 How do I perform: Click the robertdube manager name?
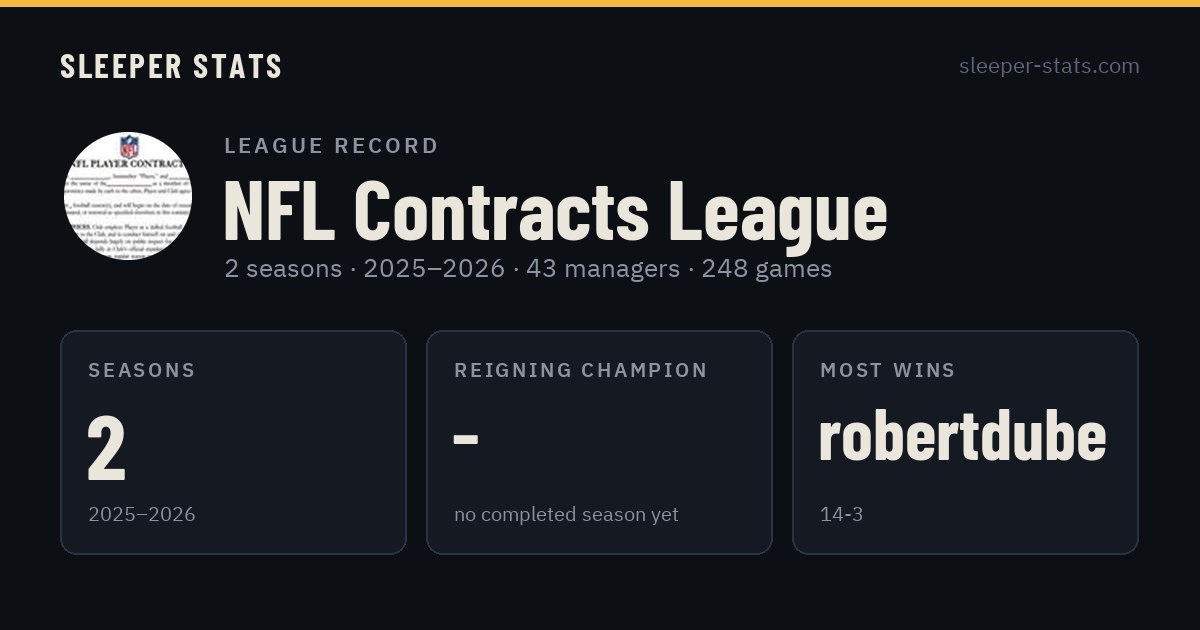pos(962,438)
